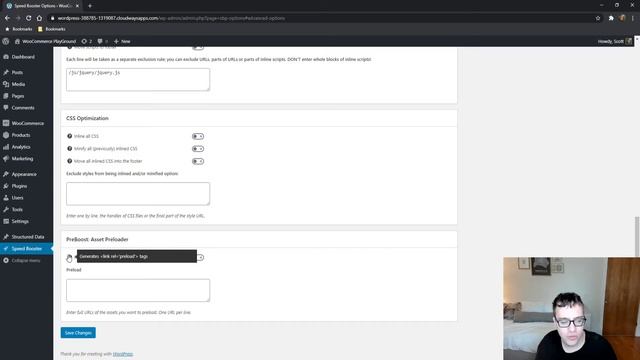Click the PreBoost help icon under cursor
The image size is (640, 360).
point(69,258)
